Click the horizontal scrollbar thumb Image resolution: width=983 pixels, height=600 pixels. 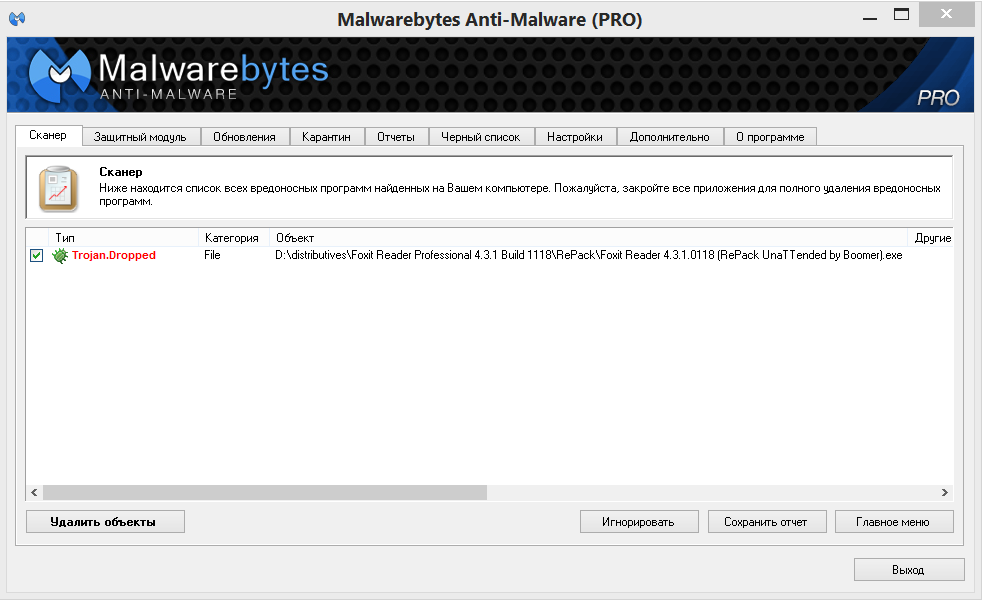pyautogui.click(x=265, y=493)
